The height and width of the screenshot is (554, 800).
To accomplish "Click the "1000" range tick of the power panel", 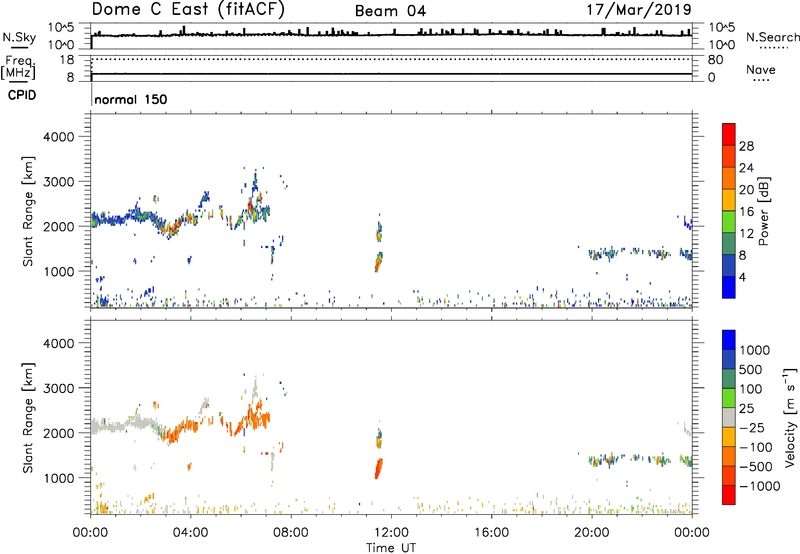I will click(59, 271).
